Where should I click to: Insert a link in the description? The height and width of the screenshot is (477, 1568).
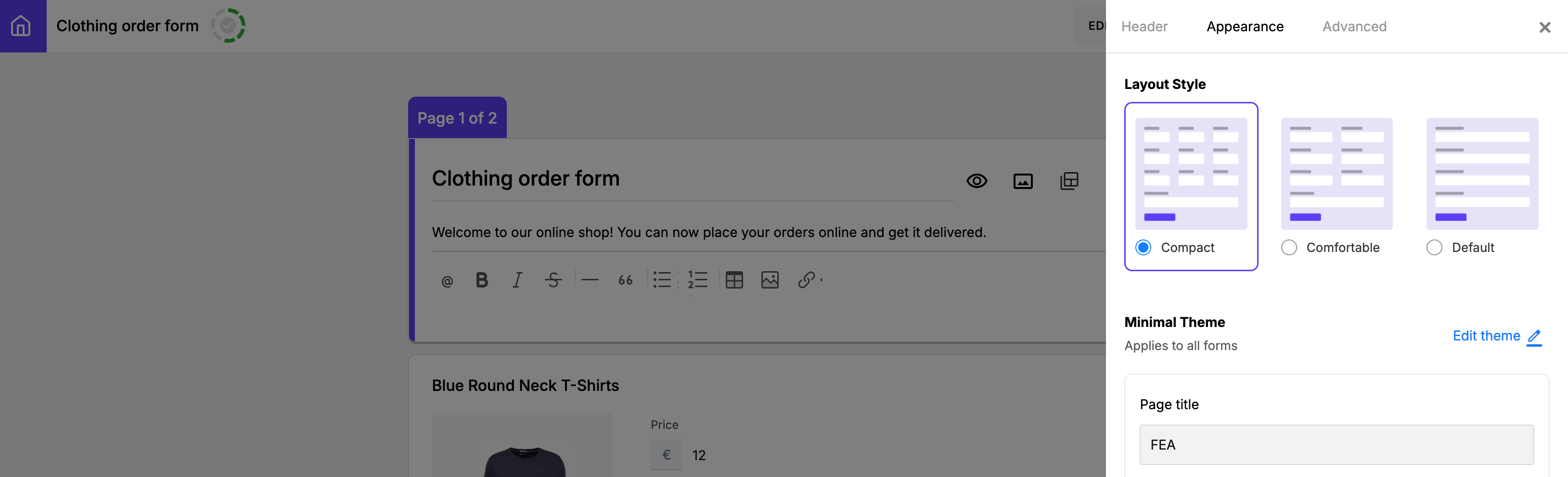[x=806, y=280]
